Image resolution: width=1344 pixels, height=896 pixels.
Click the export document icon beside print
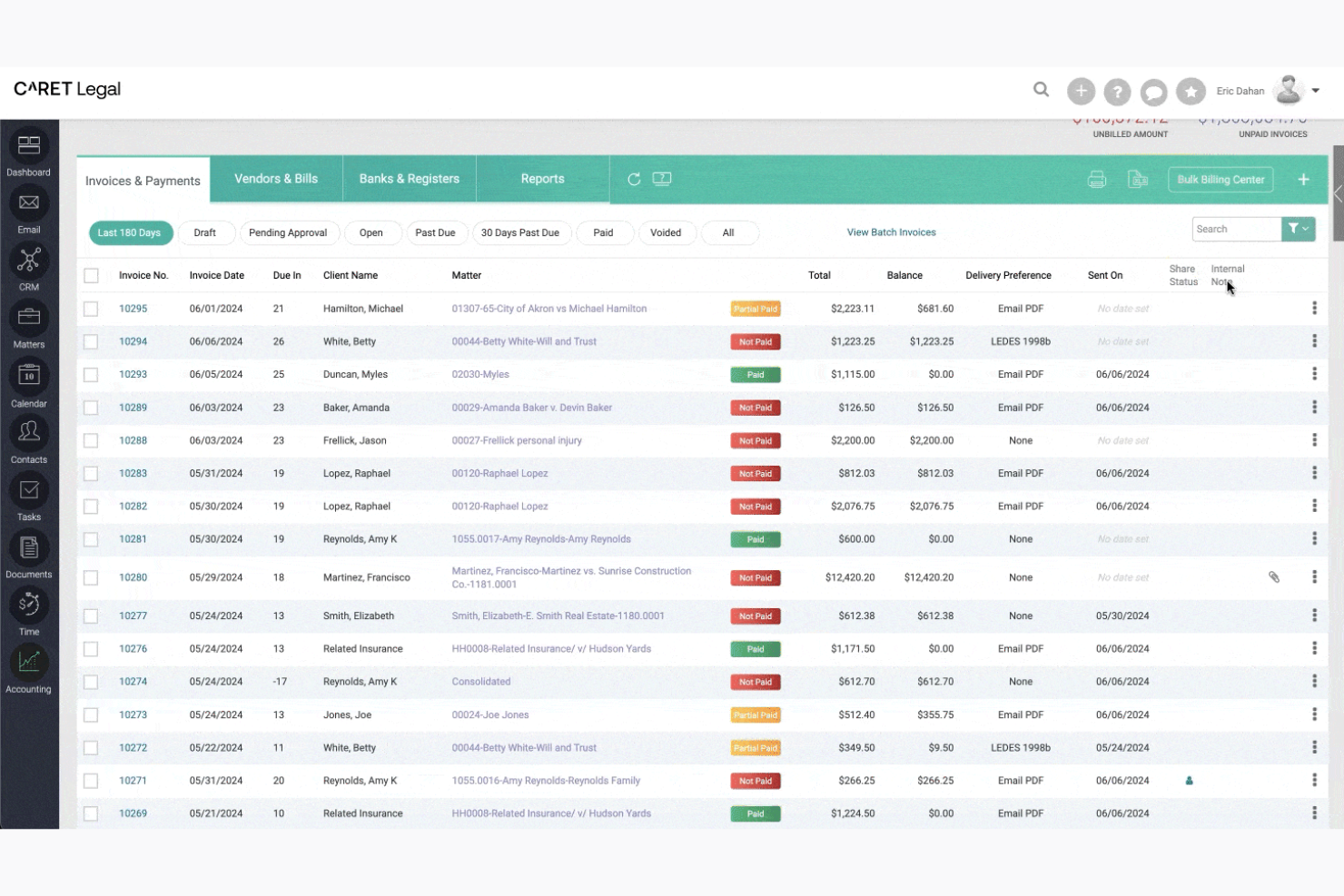coord(1138,179)
